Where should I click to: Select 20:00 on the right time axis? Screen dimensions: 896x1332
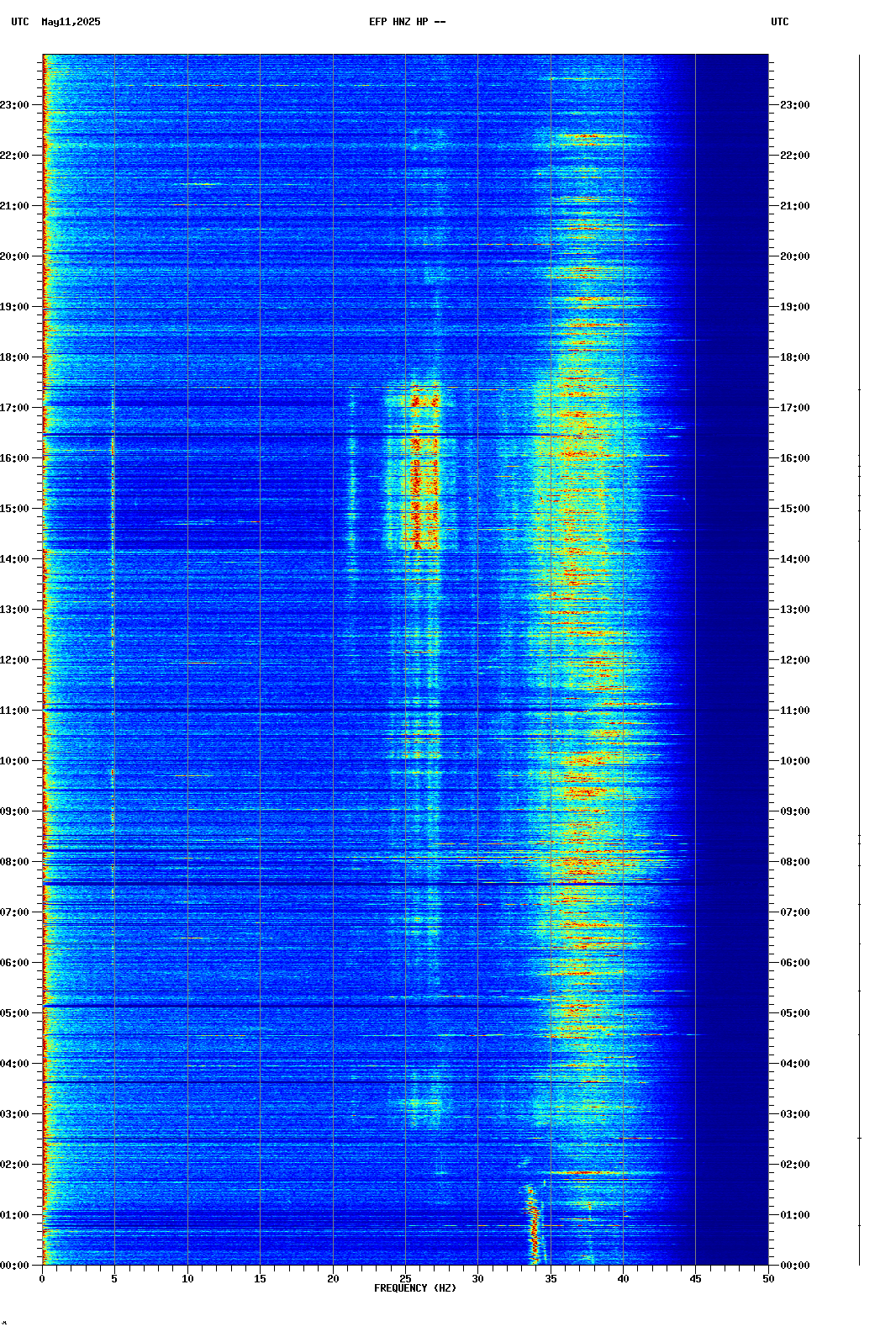click(x=795, y=256)
